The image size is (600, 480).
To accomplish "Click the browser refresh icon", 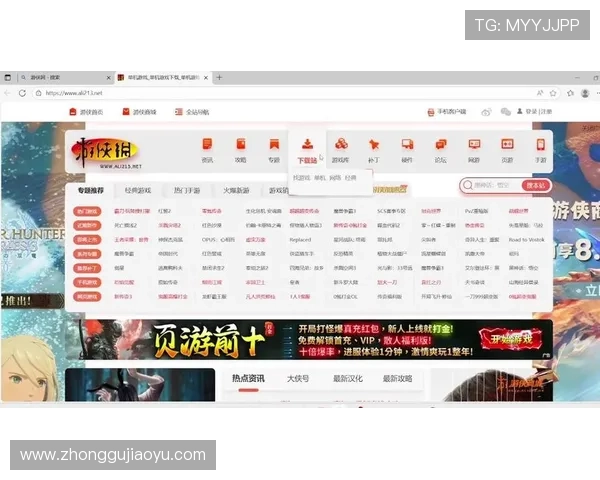I will 22,93.
